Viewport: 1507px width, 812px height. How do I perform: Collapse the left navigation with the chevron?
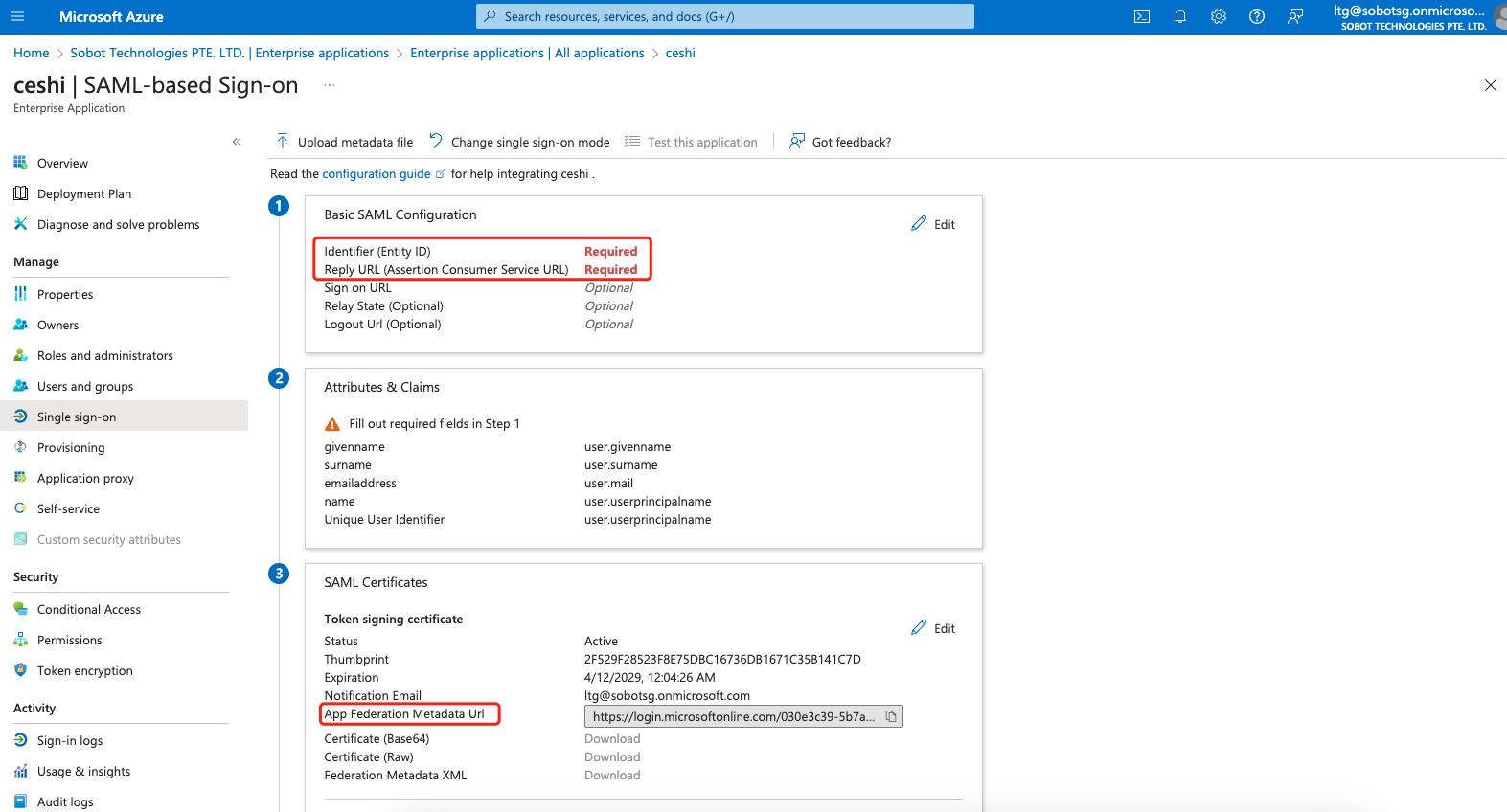click(x=236, y=142)
